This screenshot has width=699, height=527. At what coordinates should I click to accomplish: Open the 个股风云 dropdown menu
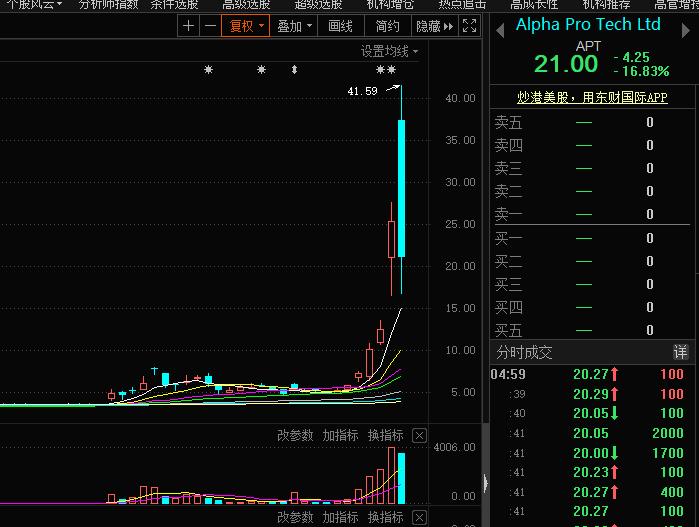pos(34,4)
